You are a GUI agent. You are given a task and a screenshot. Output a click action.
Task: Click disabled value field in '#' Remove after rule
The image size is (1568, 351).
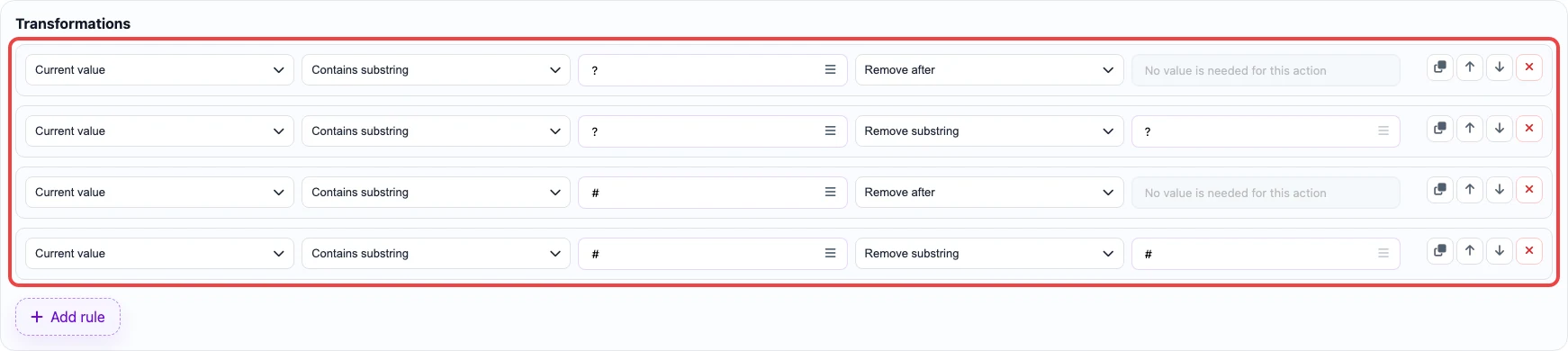click(1266, 193)
